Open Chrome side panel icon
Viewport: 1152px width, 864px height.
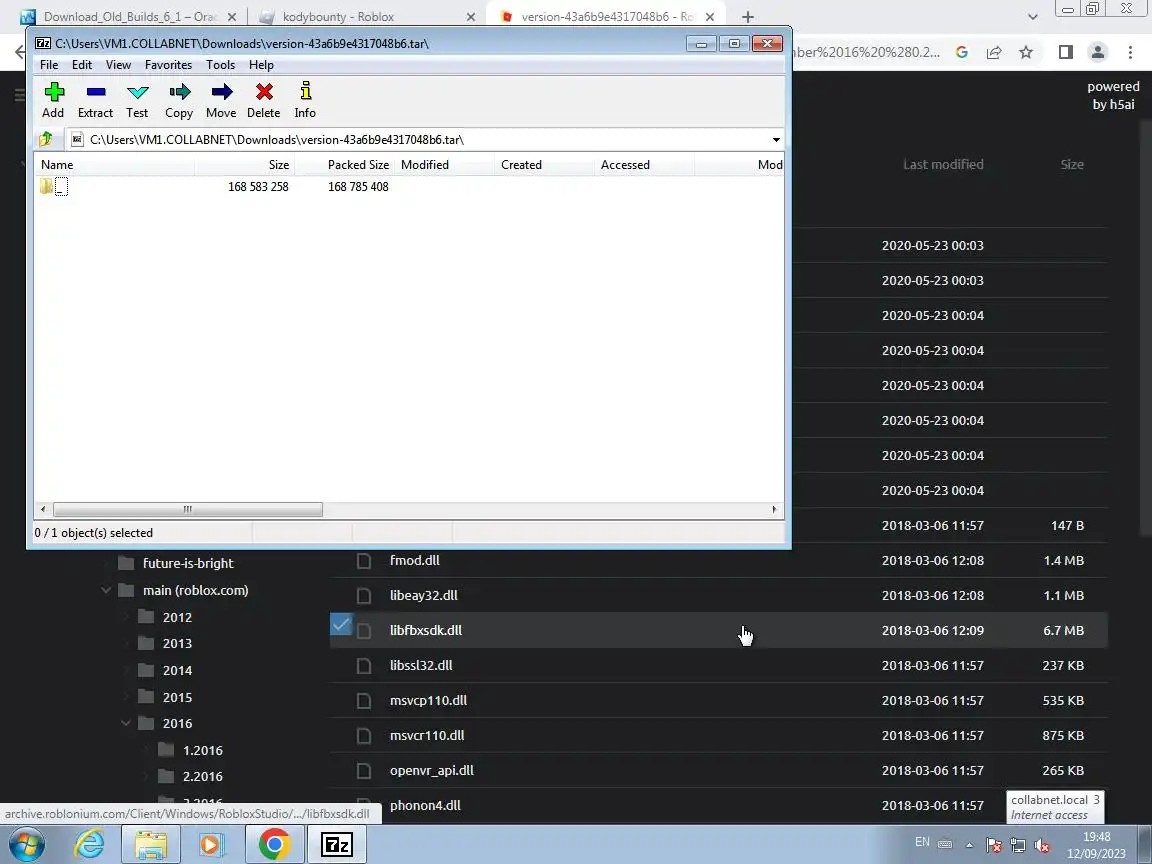coord(1065,52)
